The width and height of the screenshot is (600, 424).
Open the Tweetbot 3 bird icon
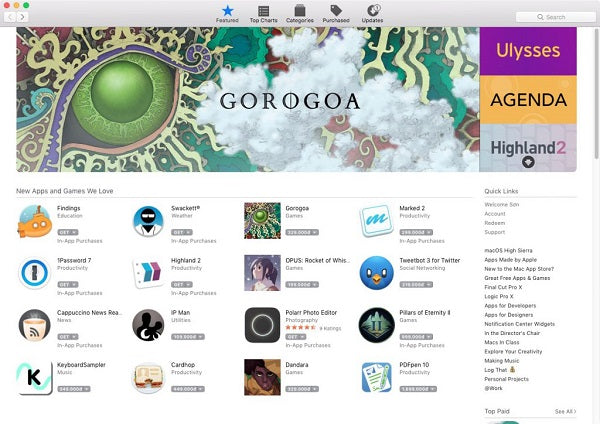(x=377, y=273)
